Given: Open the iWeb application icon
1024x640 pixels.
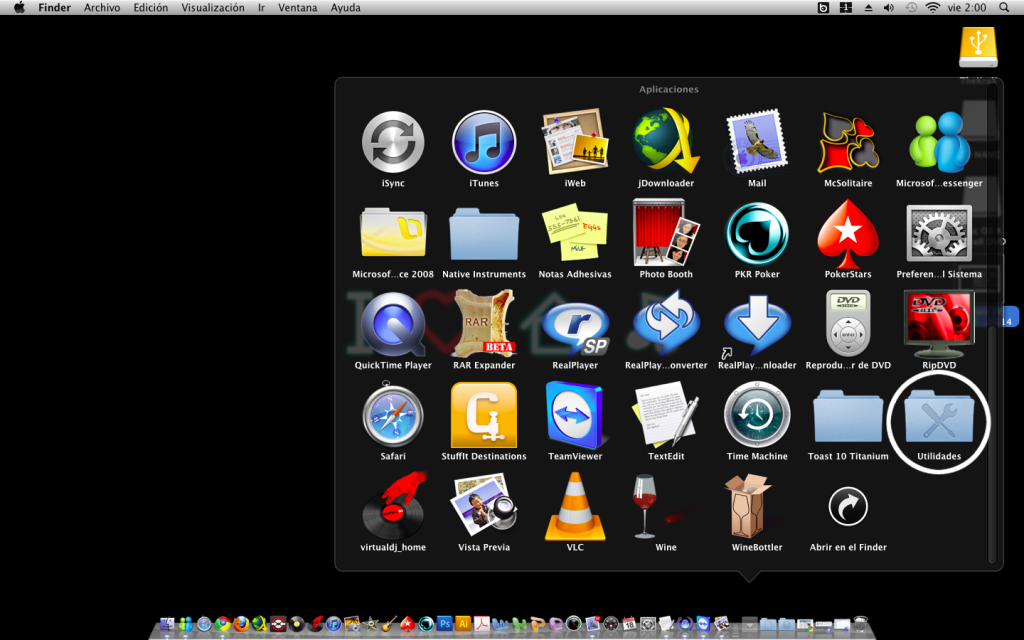Looking at the screenshot, I should pos(575,142).
